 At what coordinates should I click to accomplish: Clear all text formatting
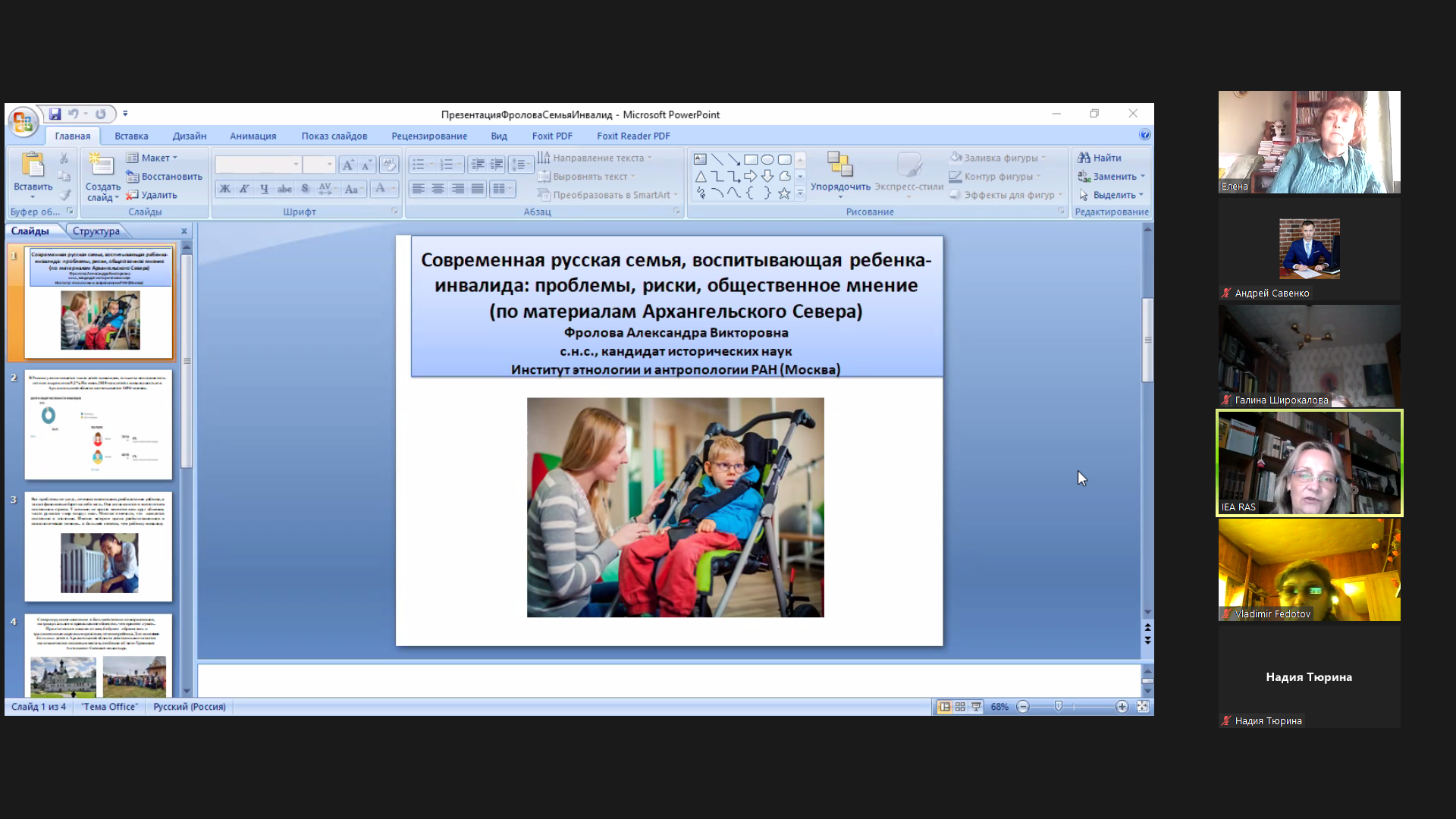point(388,165)
